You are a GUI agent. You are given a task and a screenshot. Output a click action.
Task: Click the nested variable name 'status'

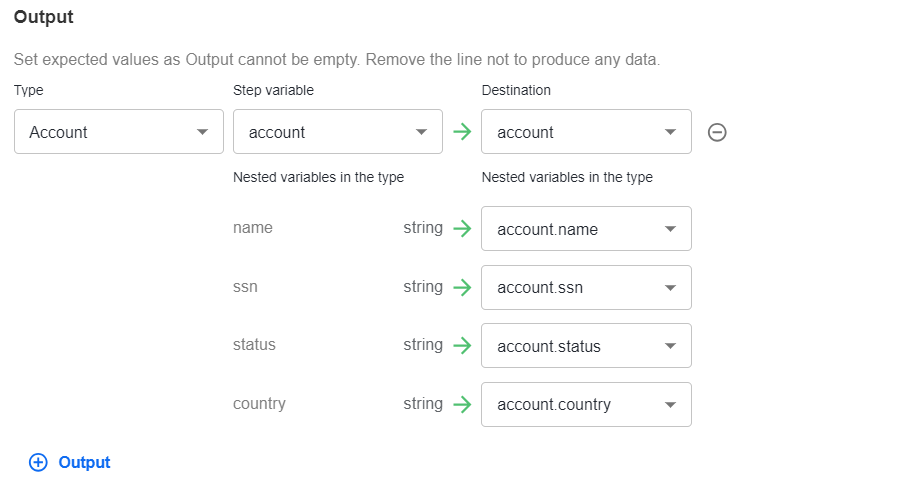click(x=254, y=345)
